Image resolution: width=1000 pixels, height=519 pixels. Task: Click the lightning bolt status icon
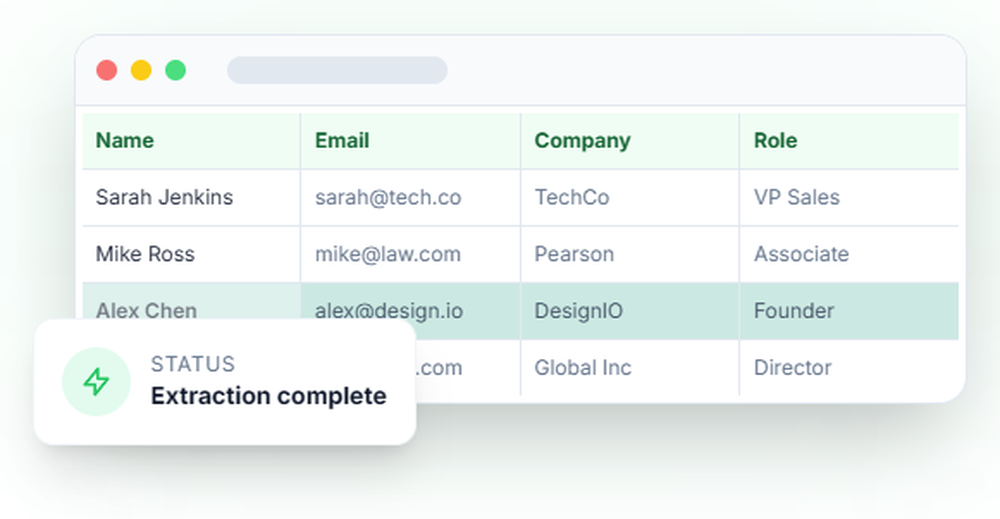point(96,381)
